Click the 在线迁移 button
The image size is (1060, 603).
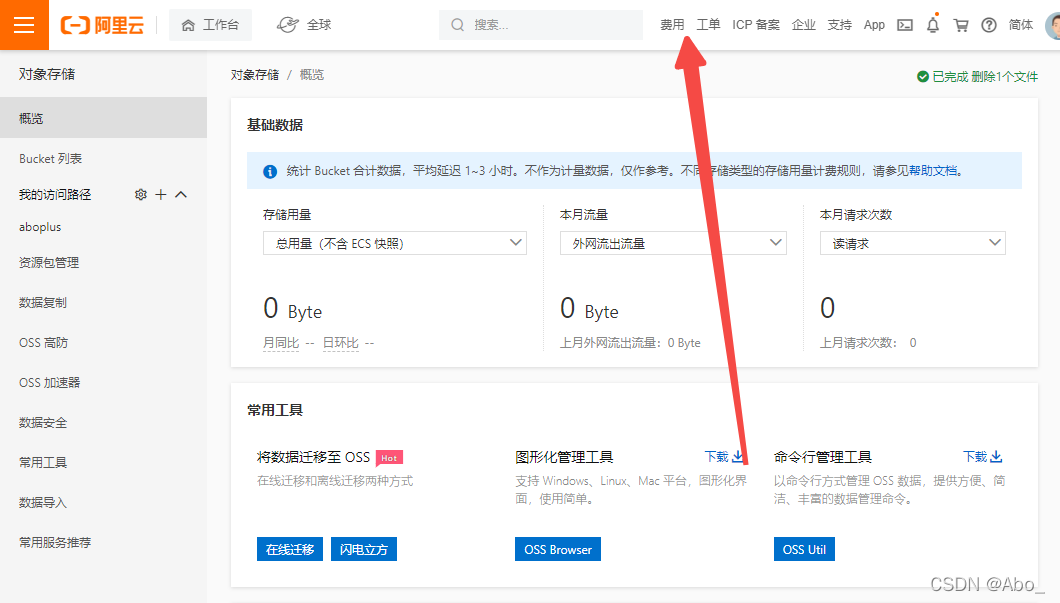(x=290, y=548)
